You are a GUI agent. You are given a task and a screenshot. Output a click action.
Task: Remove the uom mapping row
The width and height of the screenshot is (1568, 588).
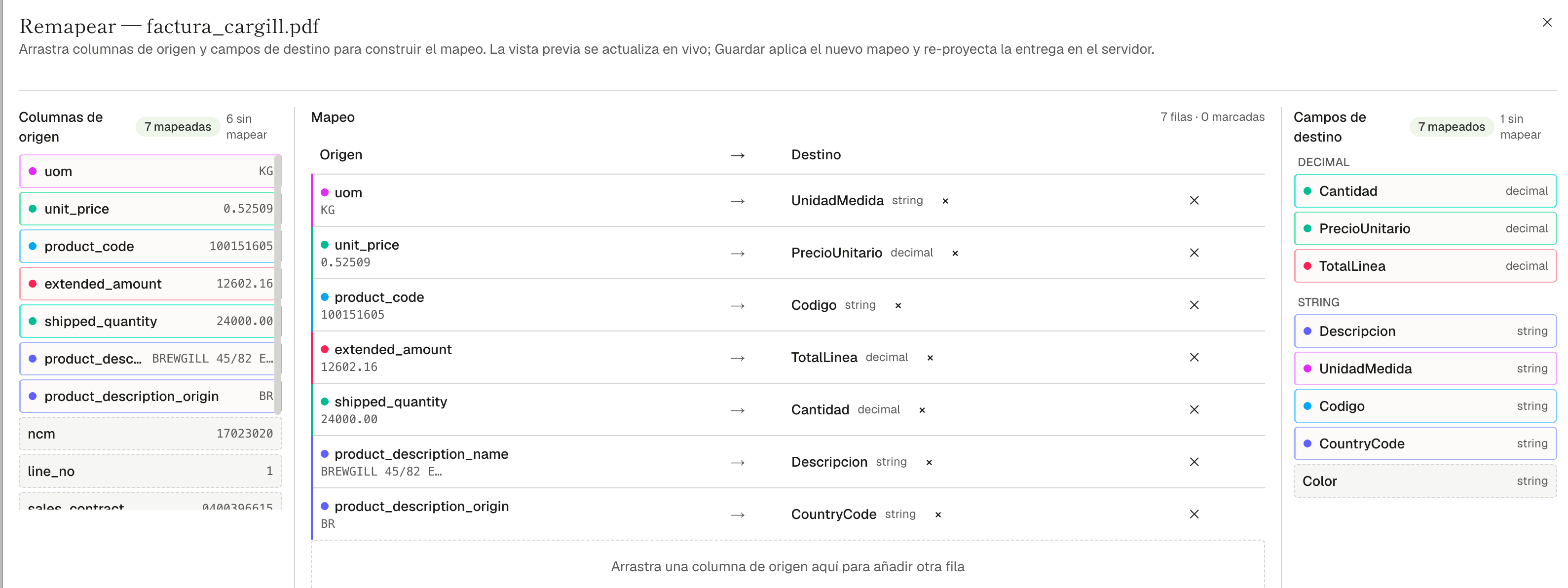(x=1194, y=200)
